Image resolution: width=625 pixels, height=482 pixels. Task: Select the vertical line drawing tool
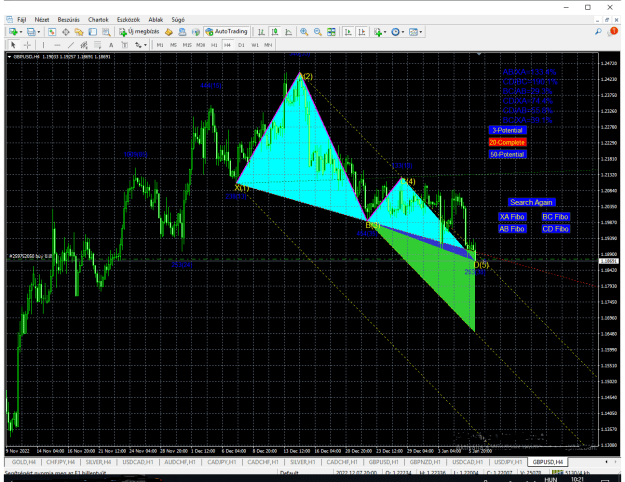(x=43, y=45)
